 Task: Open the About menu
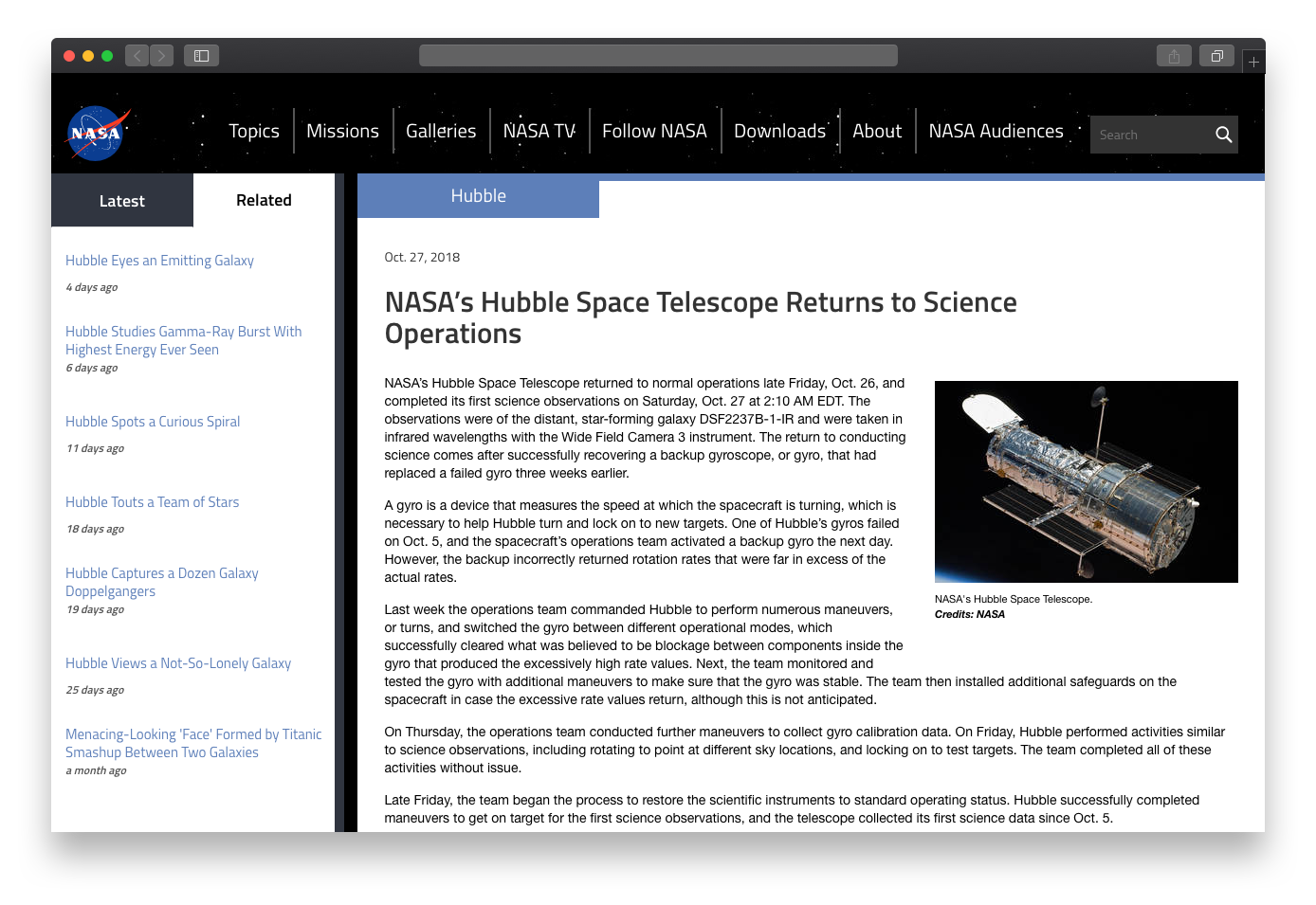pyautogui.click(x=877, y=132)
